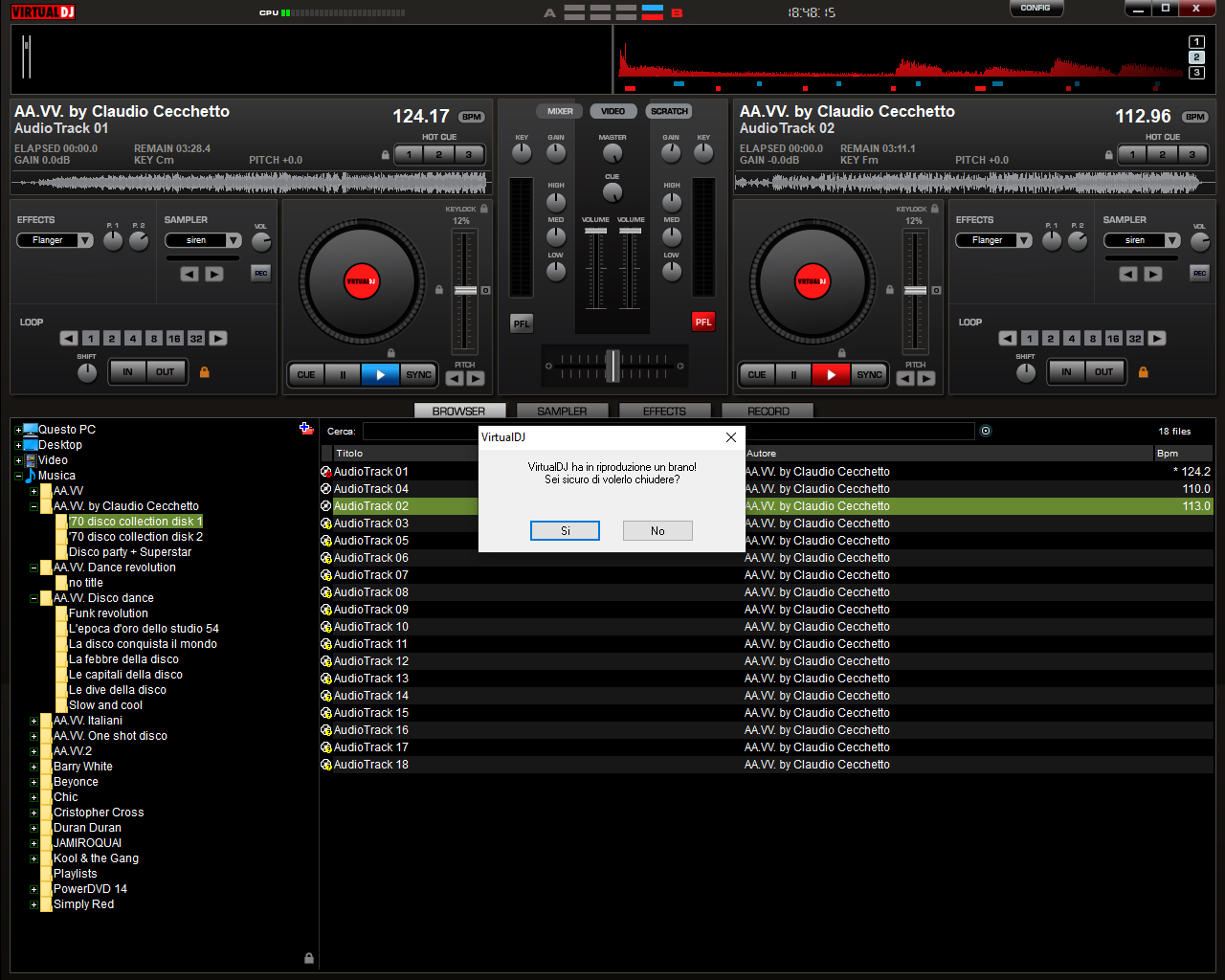The height and width of the screenshot is (980, 1225).
Task: Toggle right deck smart loop lock
Action: (1143, 371)
